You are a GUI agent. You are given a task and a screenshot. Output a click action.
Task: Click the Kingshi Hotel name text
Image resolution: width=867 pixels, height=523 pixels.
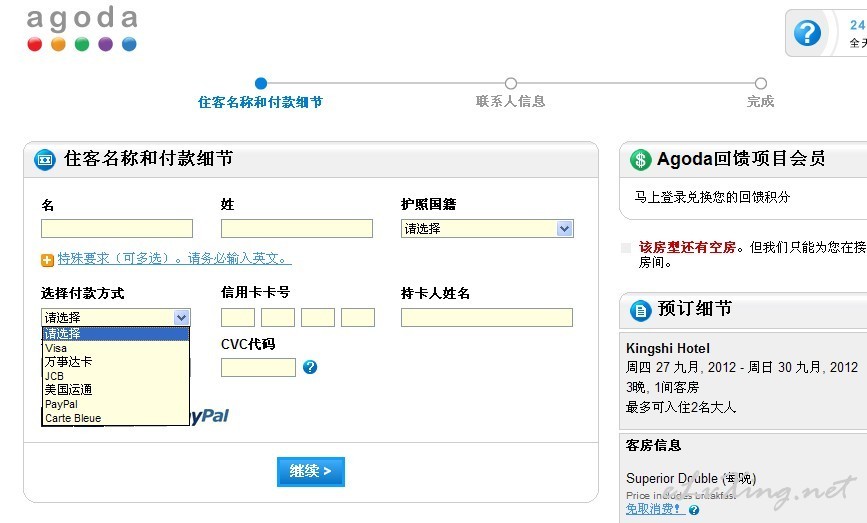pyautogui.click(x=667, y=348)
